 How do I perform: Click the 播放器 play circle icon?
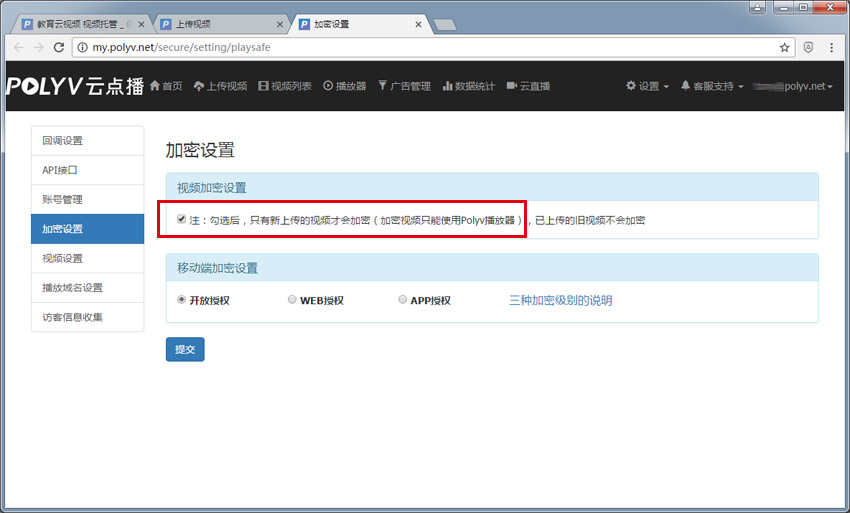328,86
